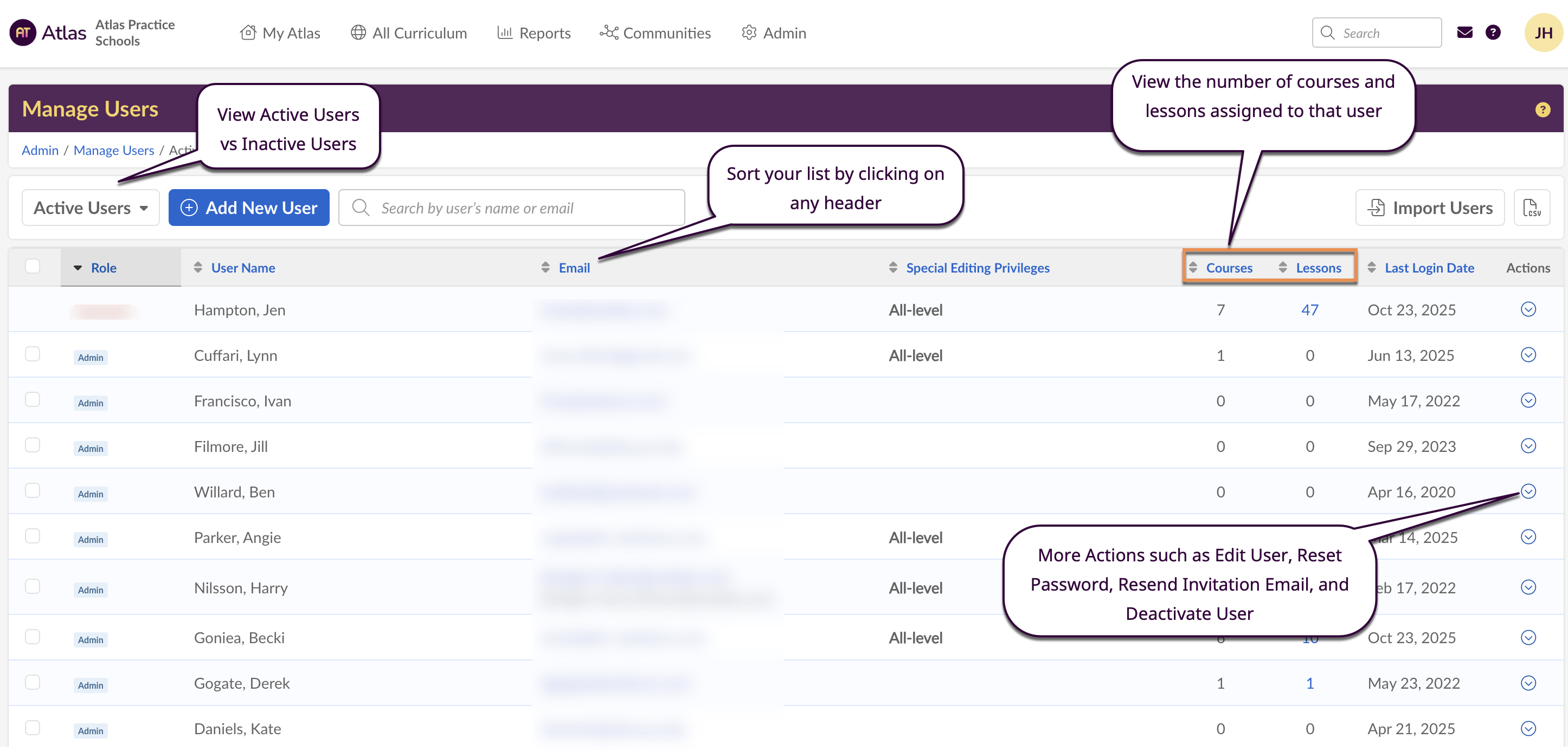1568x751 pixels.
Task: Check the select-all users checkbox
Action: pyautogui.click(x=33, y=267)
